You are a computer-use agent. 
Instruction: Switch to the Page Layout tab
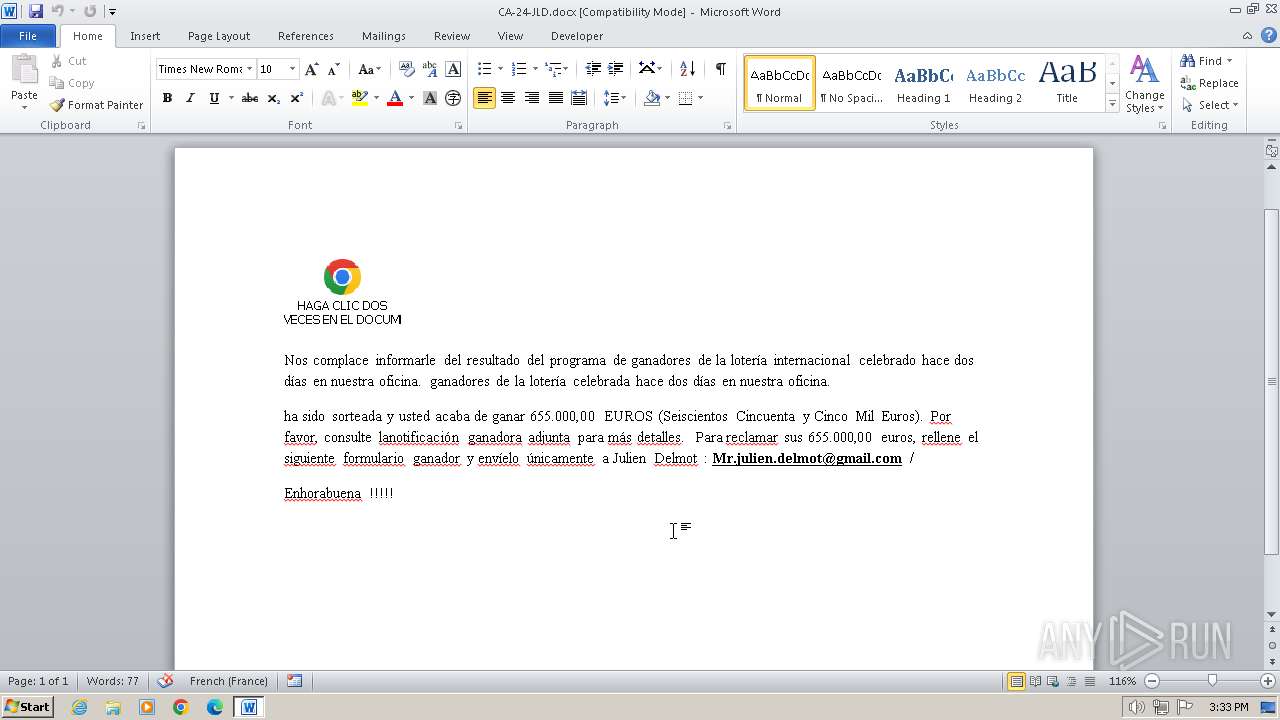pos(219,36)
